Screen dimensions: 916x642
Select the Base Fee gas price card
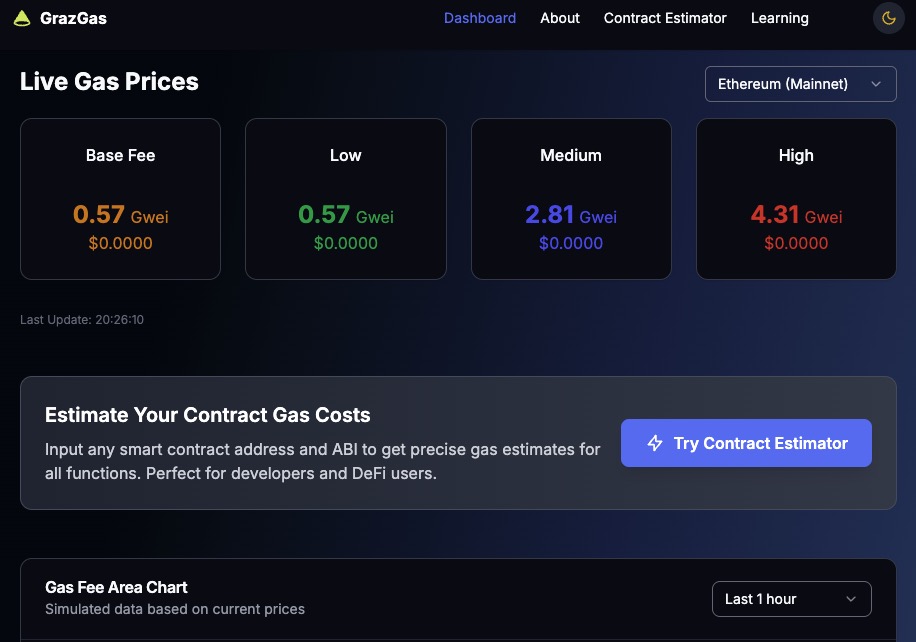120,199
